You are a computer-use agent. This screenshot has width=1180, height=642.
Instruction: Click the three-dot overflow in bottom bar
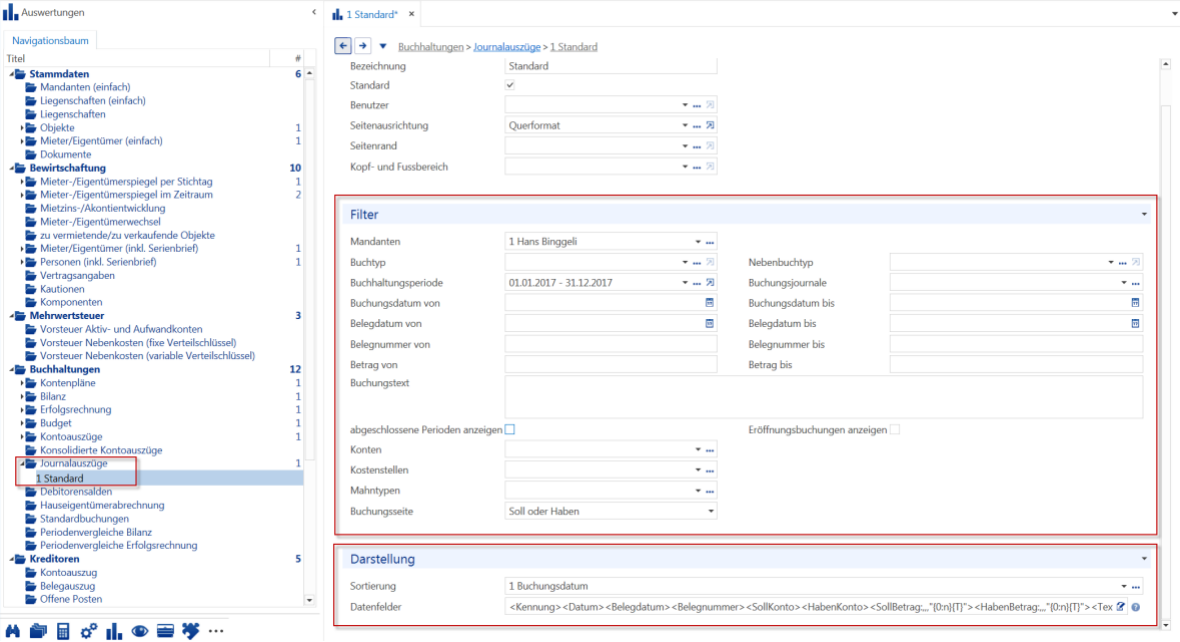pos(216,631)
